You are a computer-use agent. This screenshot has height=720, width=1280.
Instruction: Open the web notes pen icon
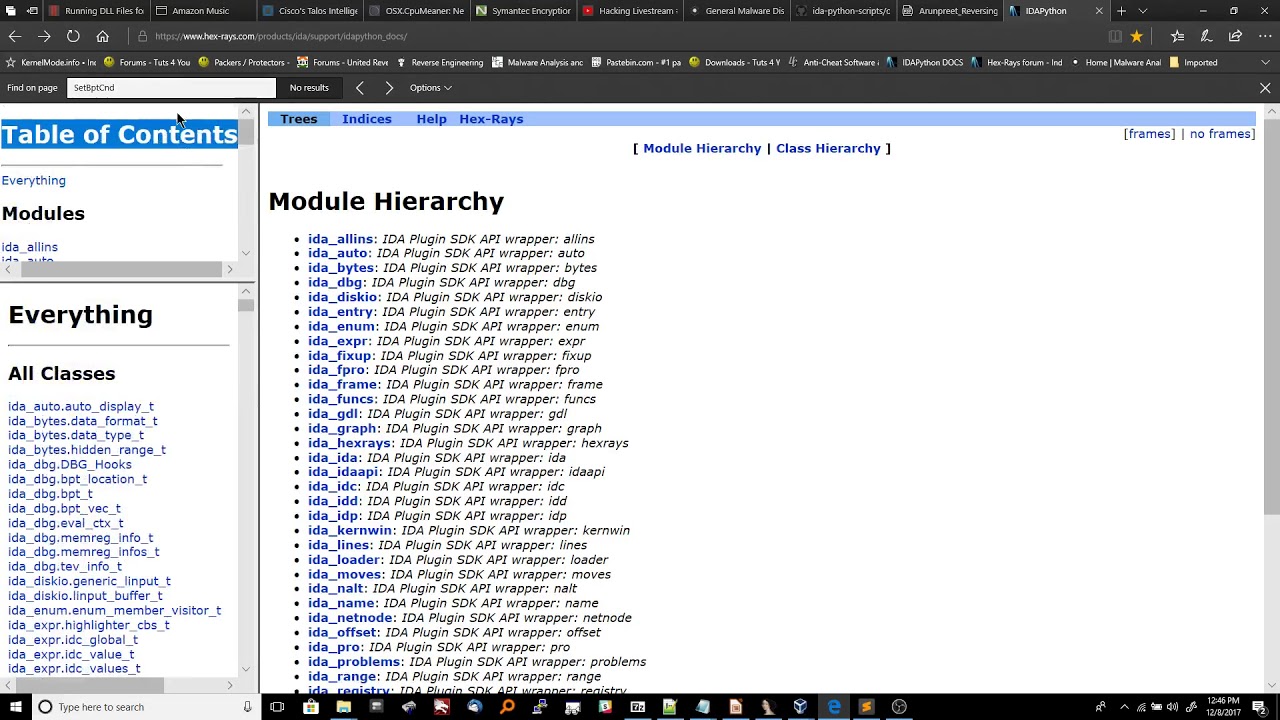tap(1206, 36)
